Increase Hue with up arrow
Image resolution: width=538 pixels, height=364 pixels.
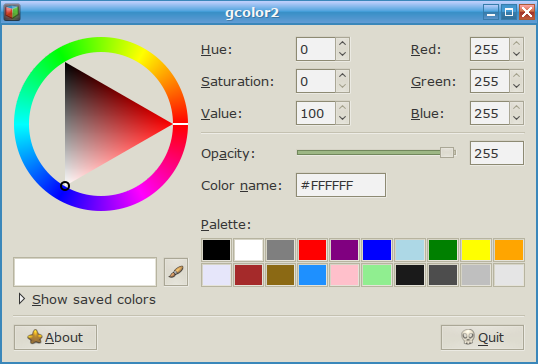[x=342, y=44]
